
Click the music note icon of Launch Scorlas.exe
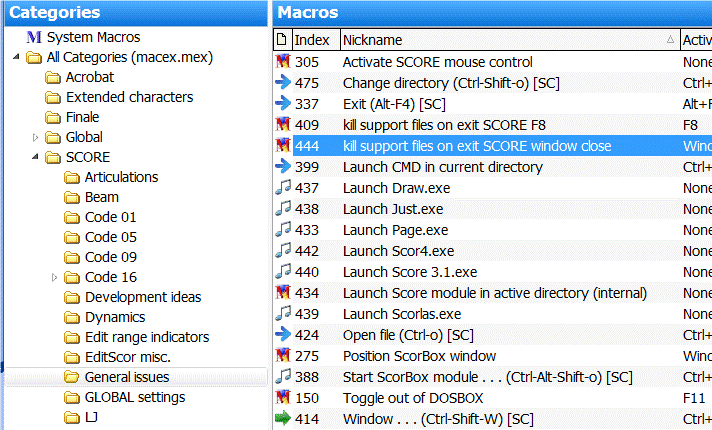pyautogui.click(x=283, y=313)
